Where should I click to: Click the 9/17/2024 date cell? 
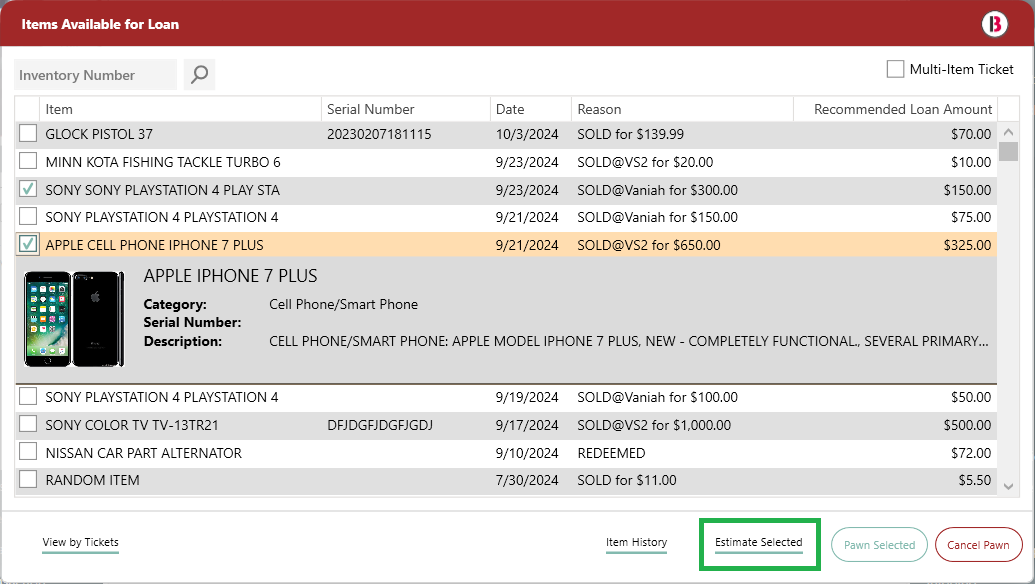pyautogui.click(x=527, y=425)
